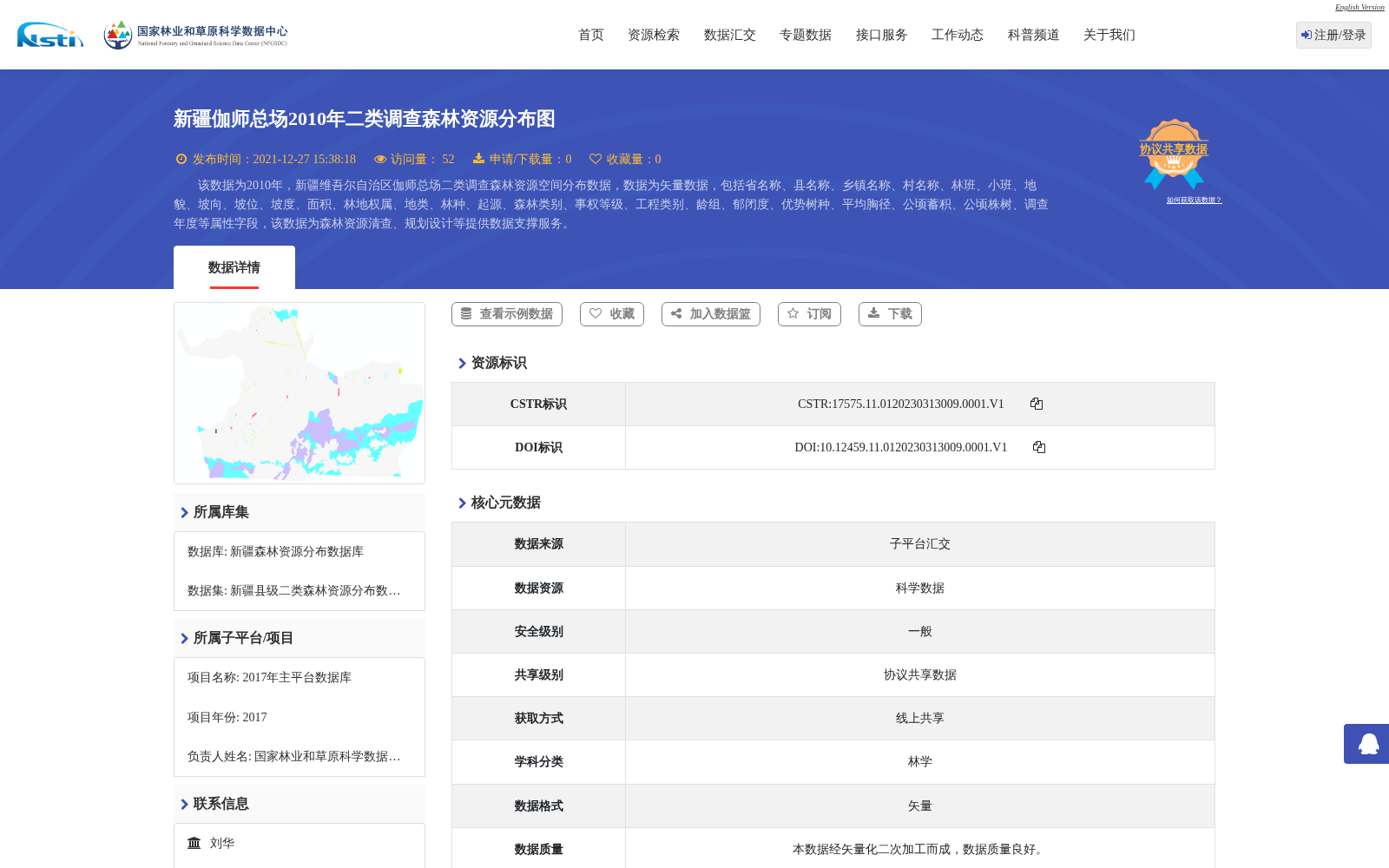Click the 协议共享数据 badge

[1174, 154]
